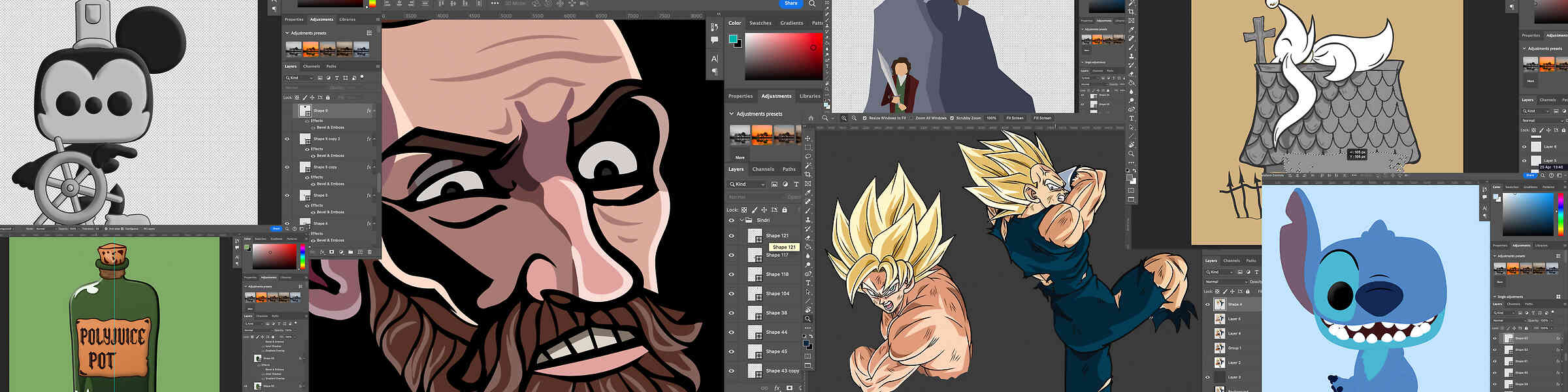Screen dimensions: 1568x392
Task: Toggle list view icon in Adjustments presets header
Action: pos(369,33)
